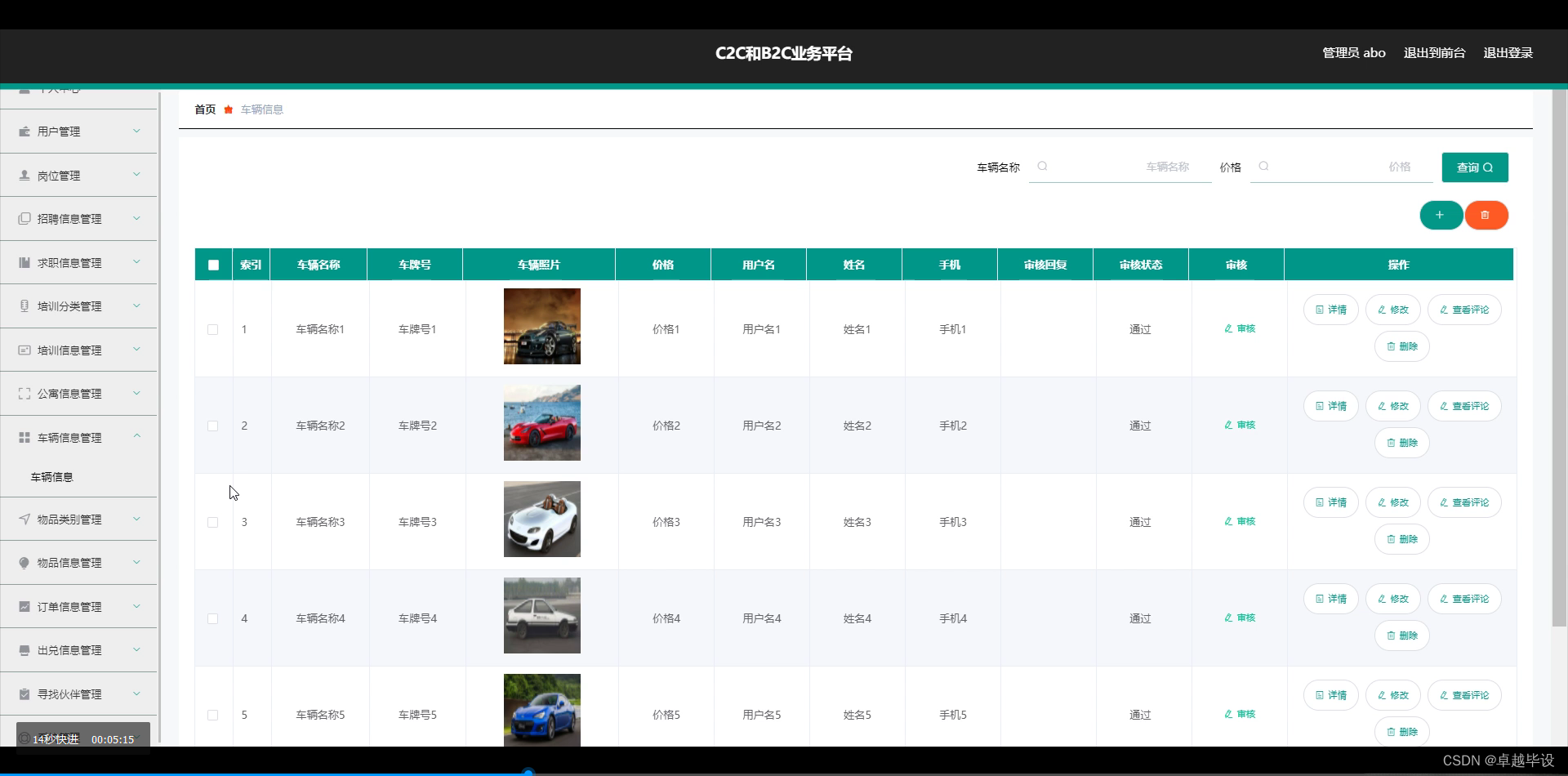
Task: Select 车辆信息 in the sidebar submenu
Action: pos(51,476)
